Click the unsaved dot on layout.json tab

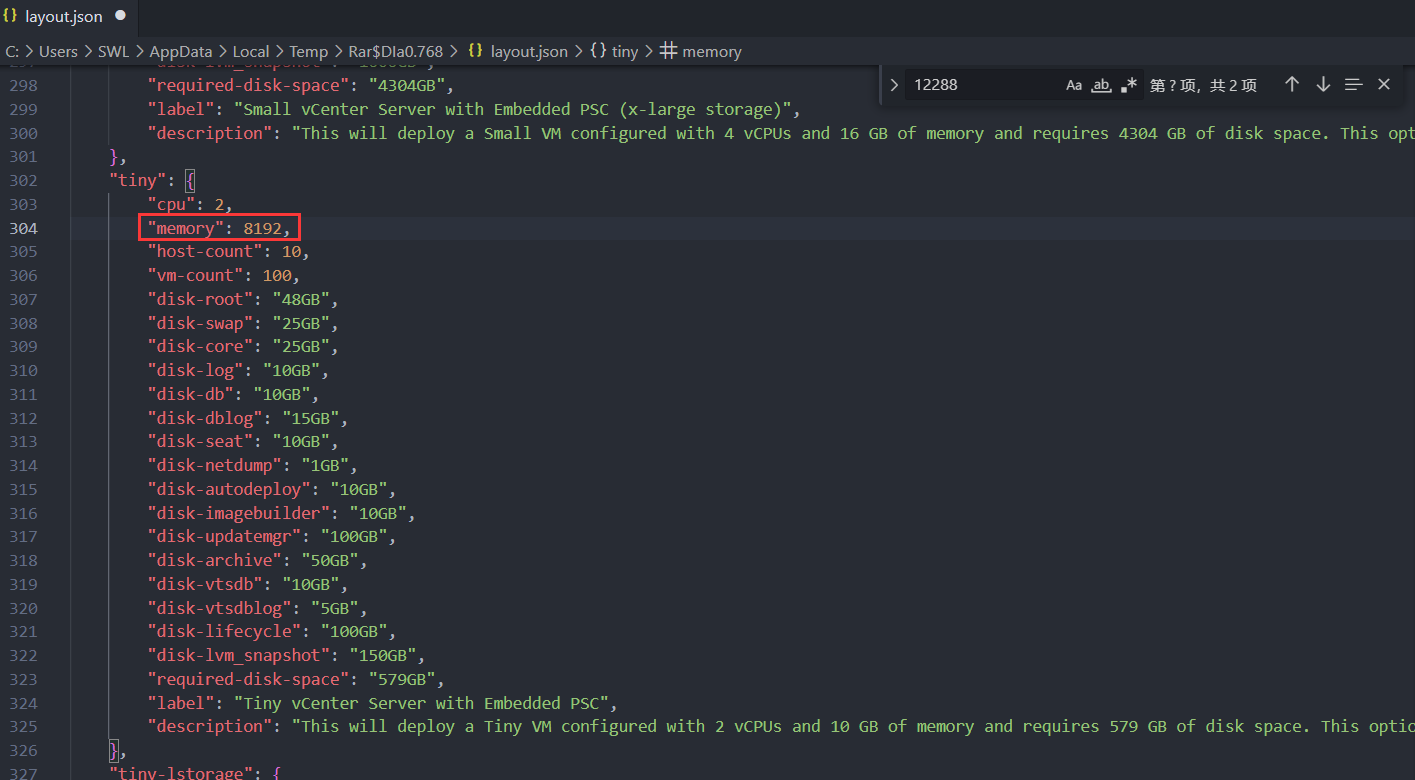121,16
